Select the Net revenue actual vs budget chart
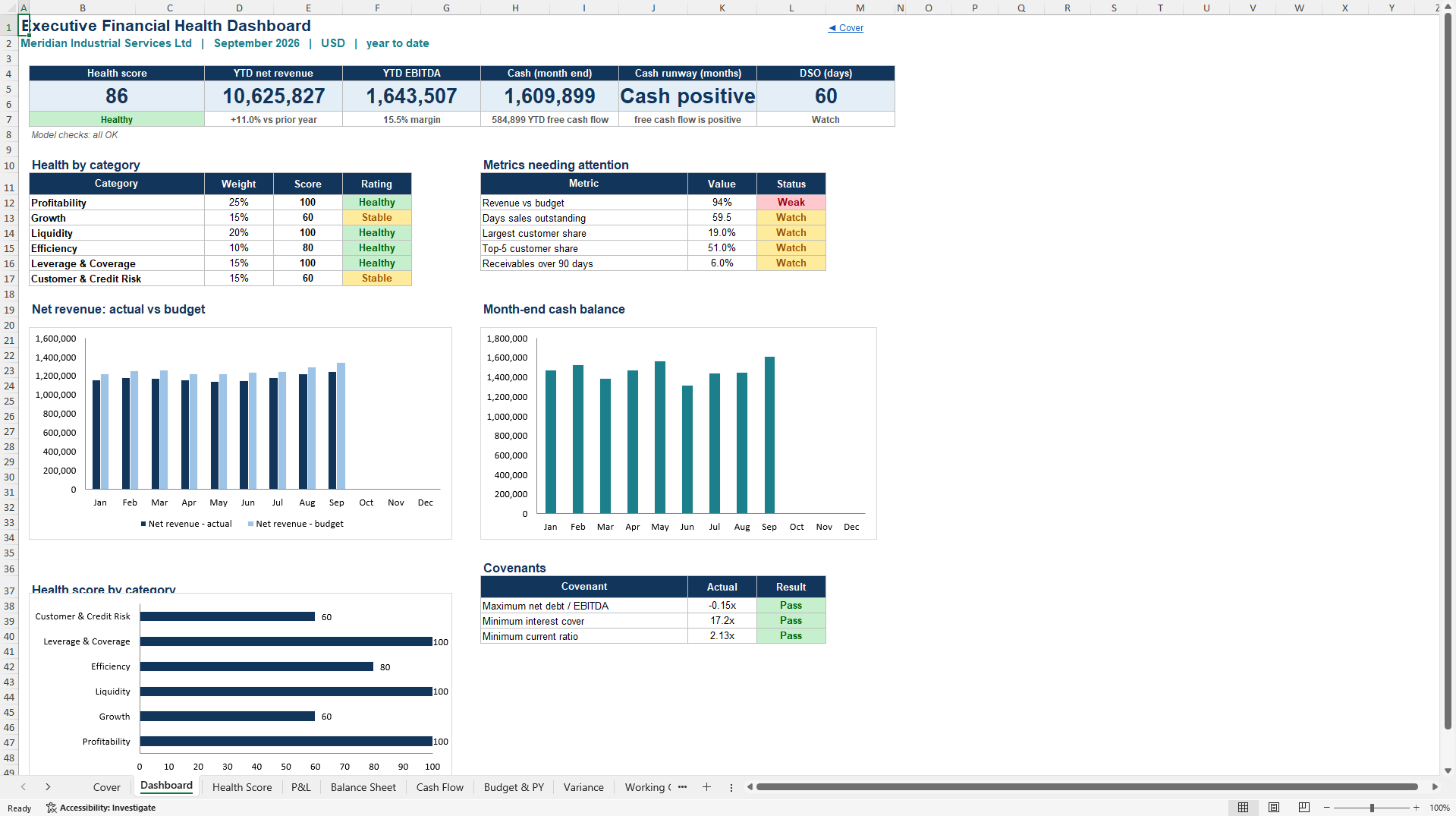1456x816 pixels. [241, 433]
